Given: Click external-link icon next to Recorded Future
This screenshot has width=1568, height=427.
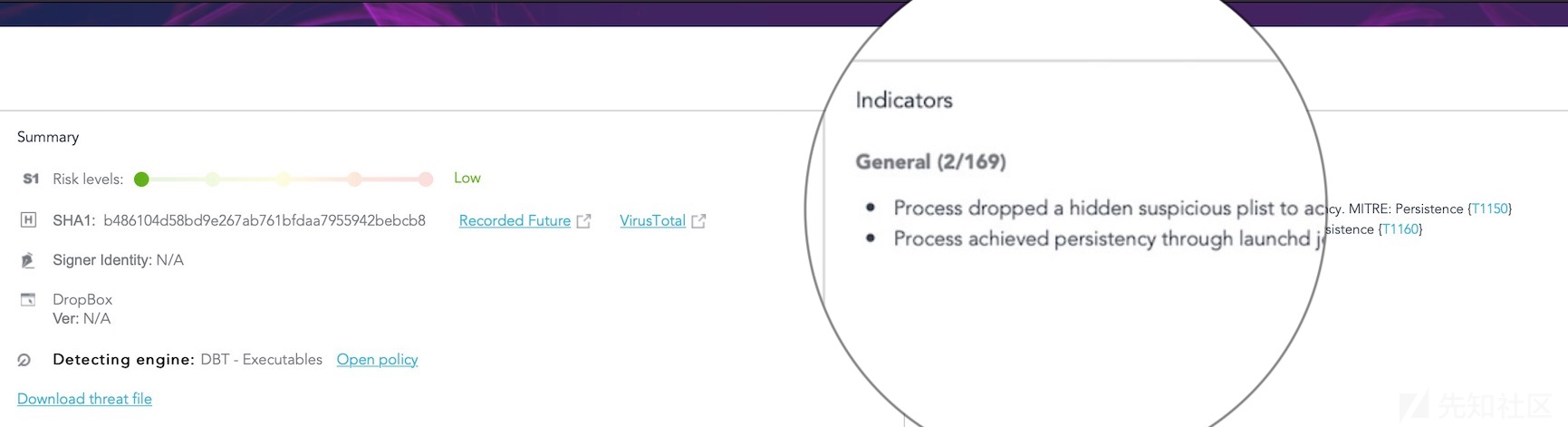Looking at the screenshot, I should [584, 221].
